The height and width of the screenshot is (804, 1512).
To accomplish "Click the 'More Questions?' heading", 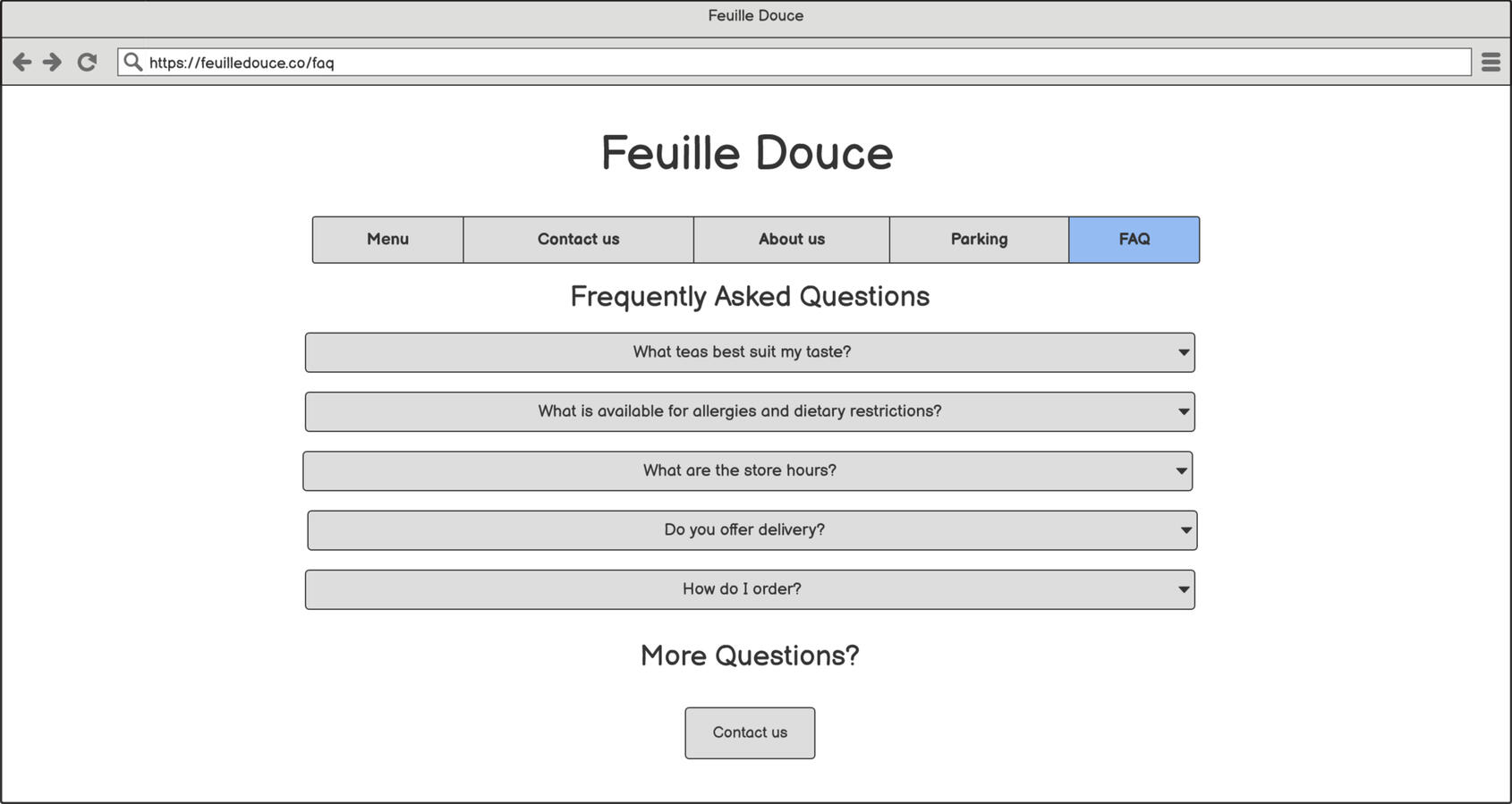I will point(749,656).
